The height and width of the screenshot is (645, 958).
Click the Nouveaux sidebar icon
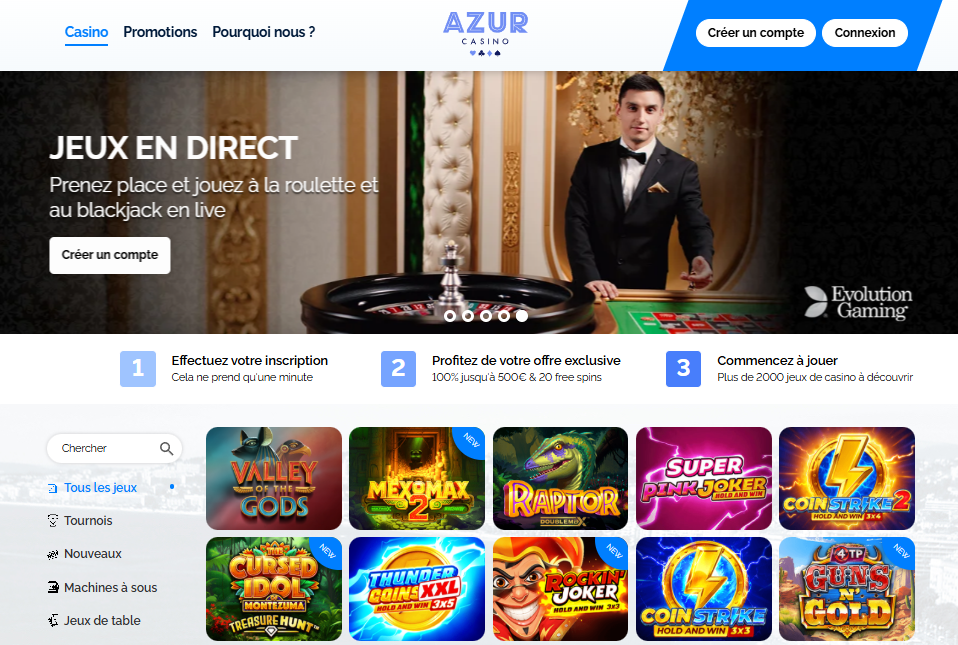pos(53,554)
